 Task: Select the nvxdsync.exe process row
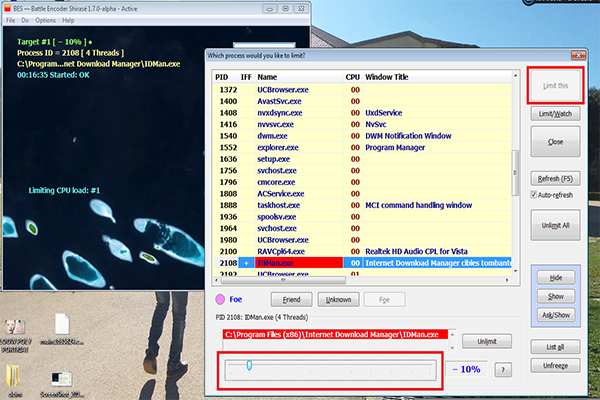(362, 113)
